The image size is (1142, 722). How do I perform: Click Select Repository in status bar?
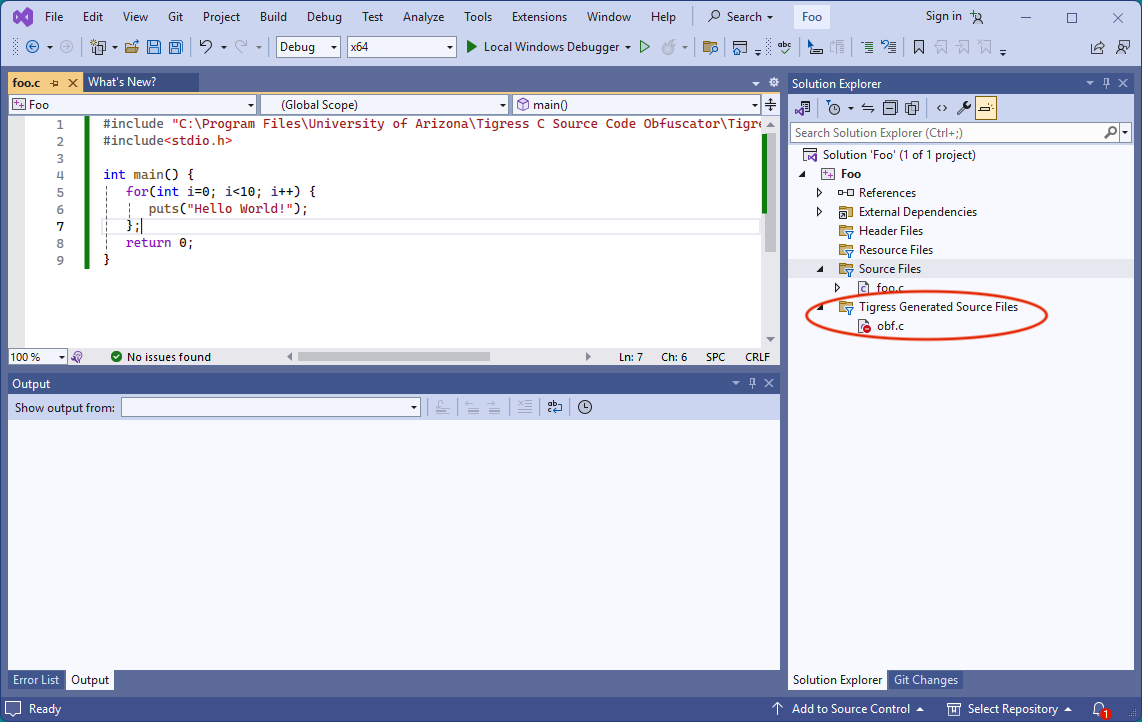1012,709
